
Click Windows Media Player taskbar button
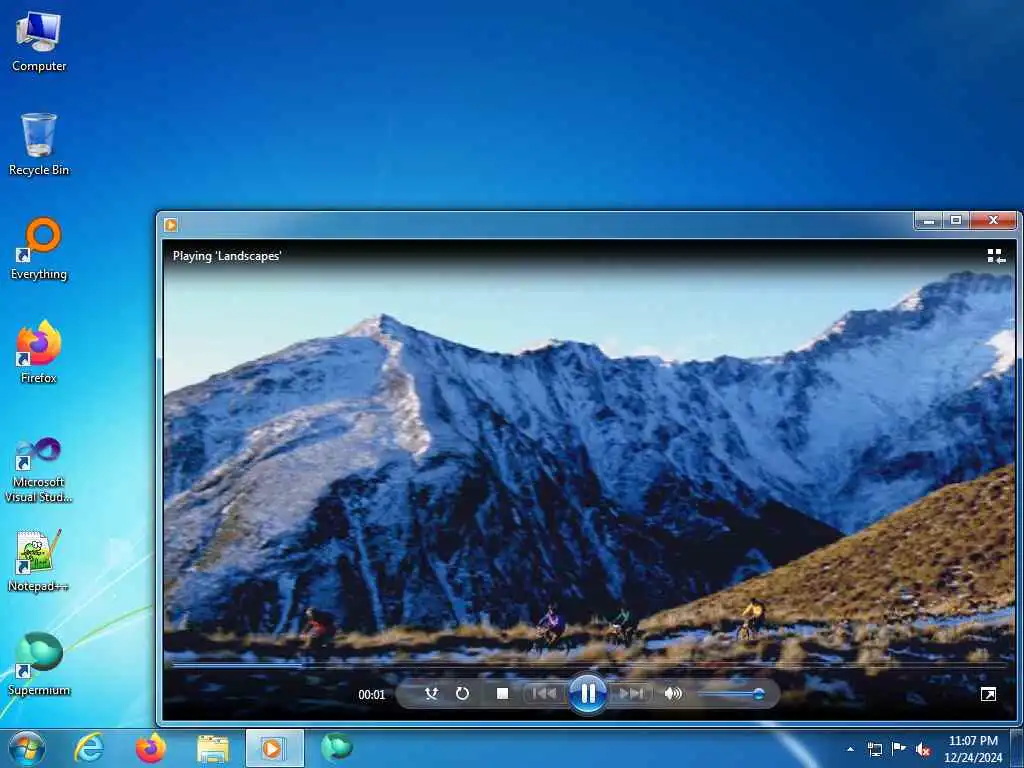click(x=274, y=748)
